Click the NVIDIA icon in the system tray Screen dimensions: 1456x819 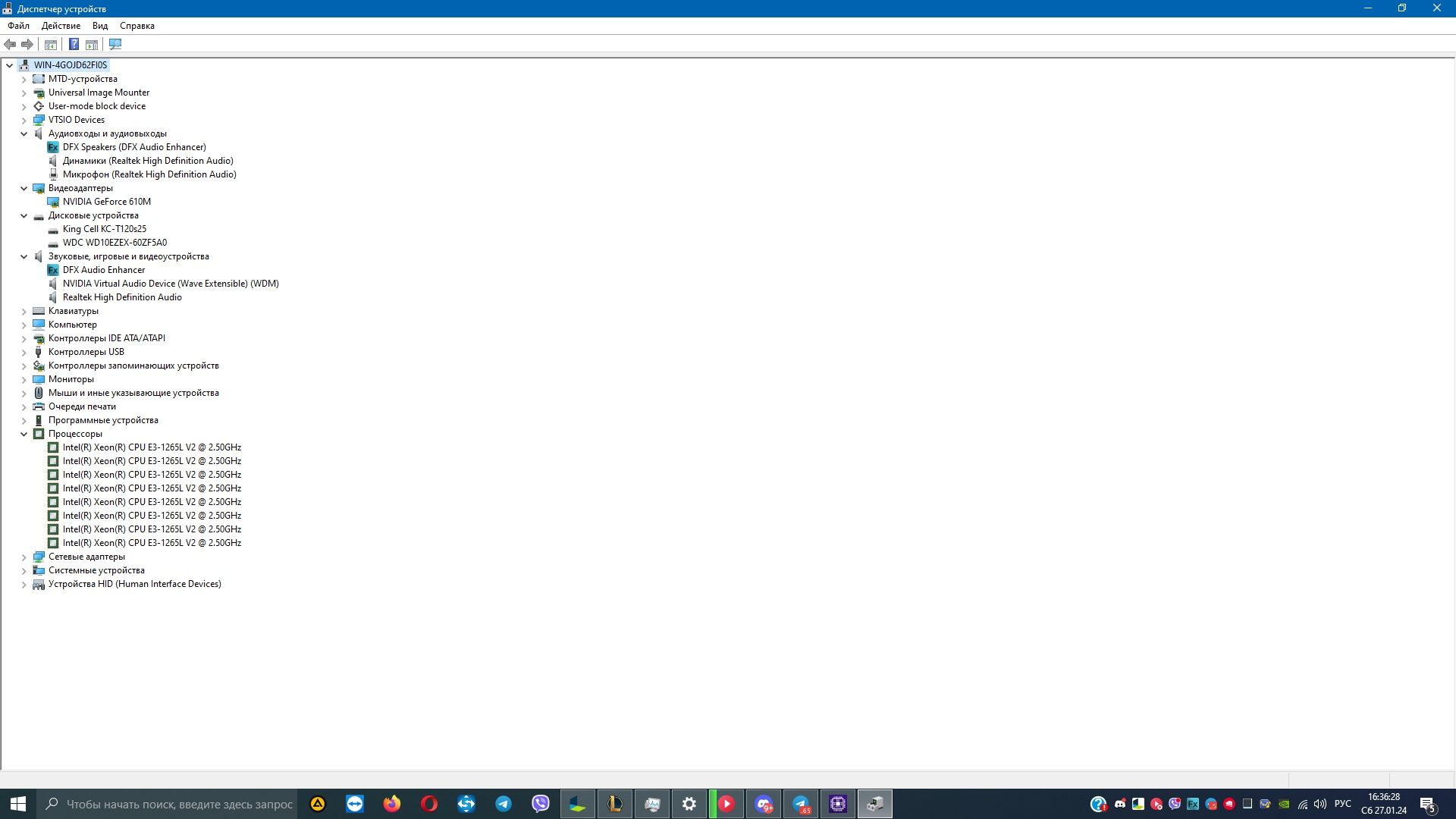point(1284,804)
